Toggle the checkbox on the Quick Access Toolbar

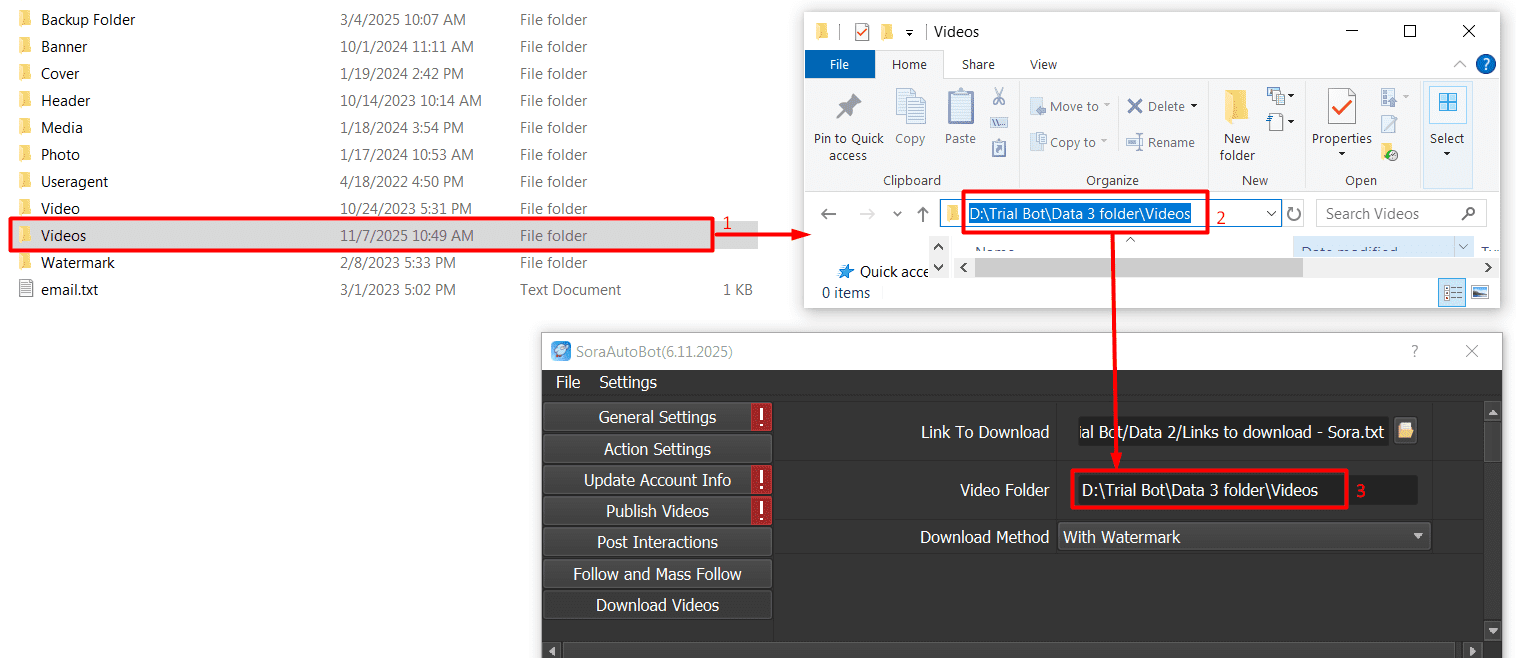point(861,31)
